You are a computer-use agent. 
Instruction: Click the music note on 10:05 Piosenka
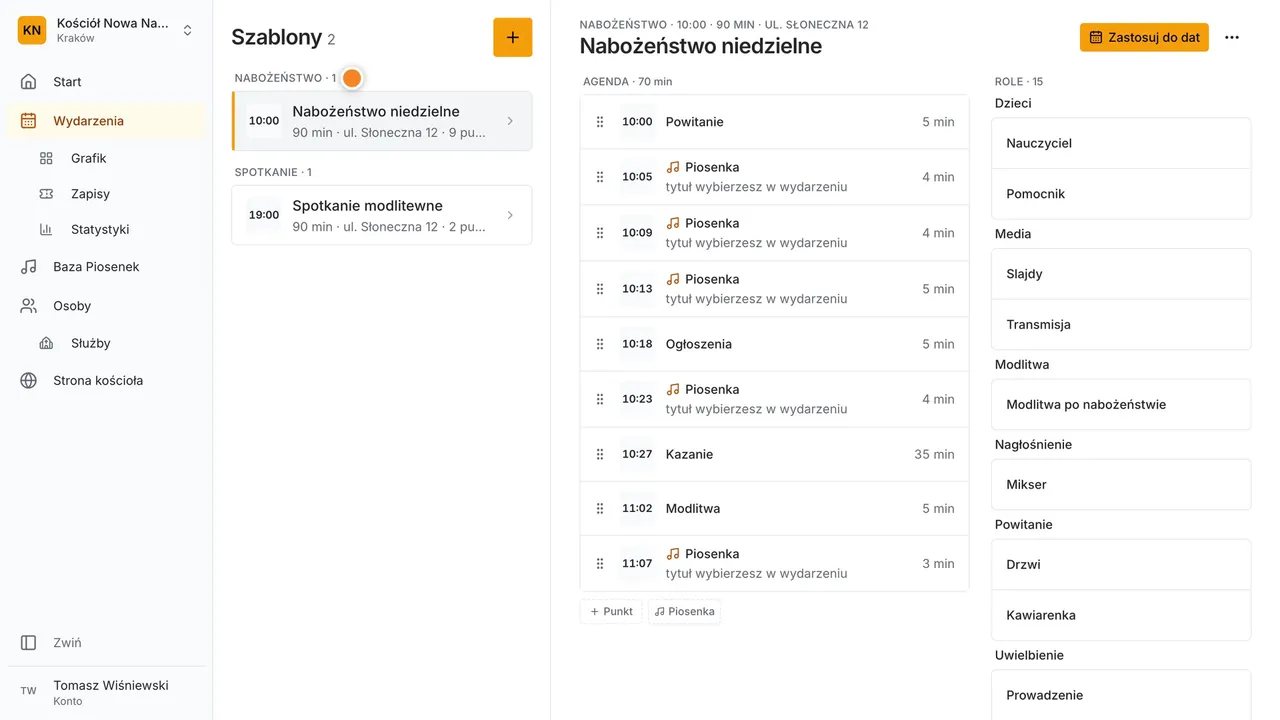point(673,167)
